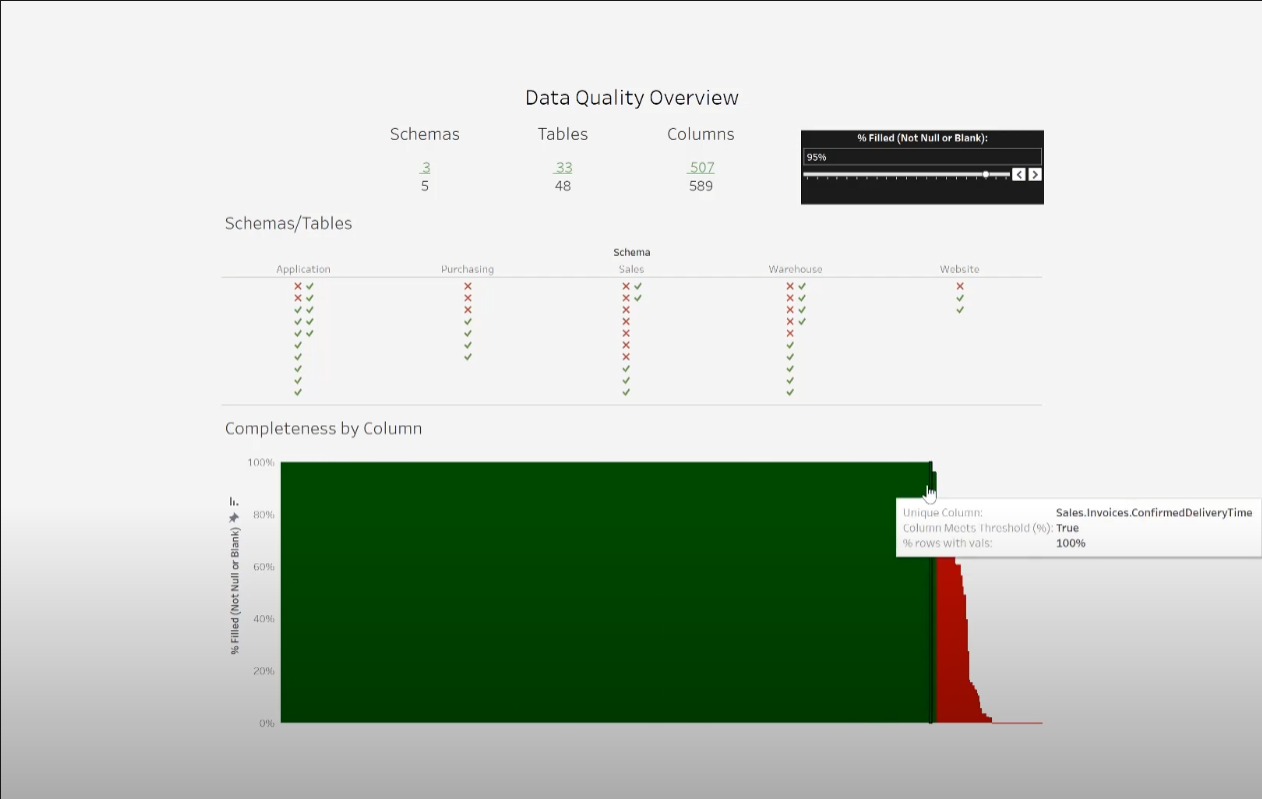Click the bottom green check under Purchasing

(467, 356)
